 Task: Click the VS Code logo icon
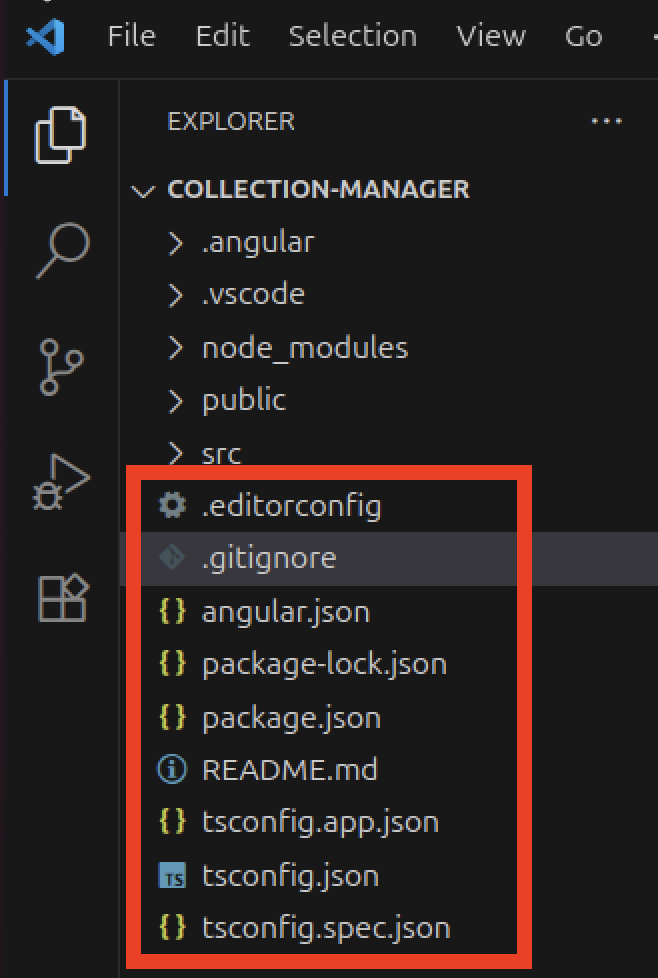point(46,37)
